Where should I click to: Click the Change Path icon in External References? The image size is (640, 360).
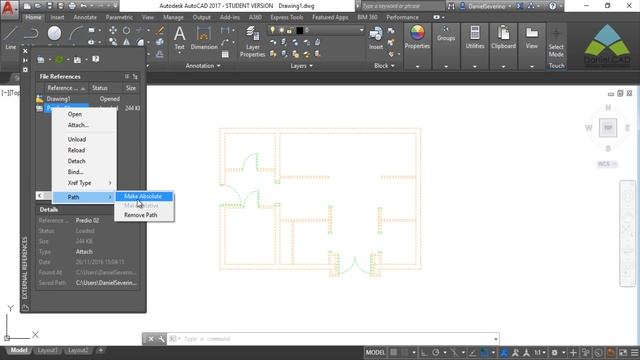click(x=77, y=60)
